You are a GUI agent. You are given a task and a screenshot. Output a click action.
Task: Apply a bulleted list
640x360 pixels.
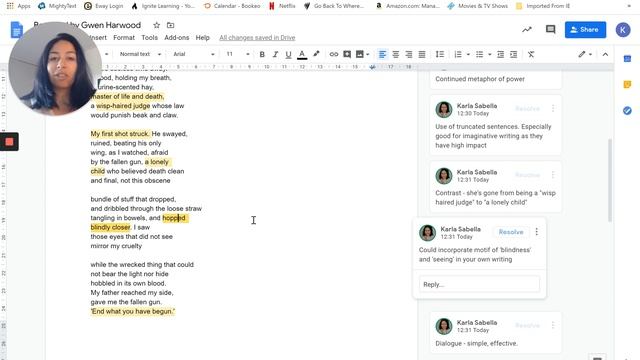point(480,54)
